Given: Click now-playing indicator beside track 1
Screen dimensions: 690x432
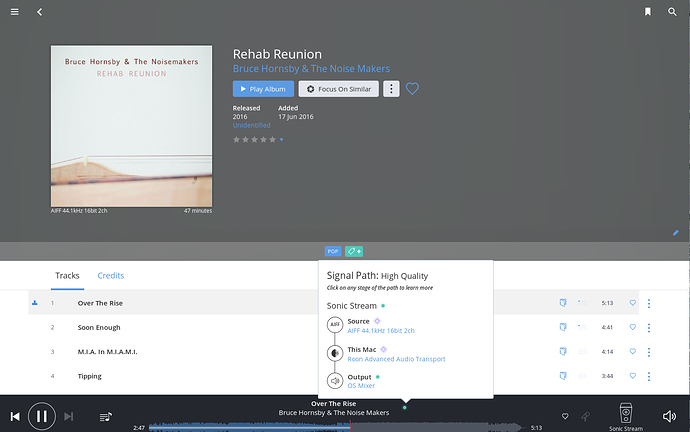Looking at the screenshot, I should (35, 303).
